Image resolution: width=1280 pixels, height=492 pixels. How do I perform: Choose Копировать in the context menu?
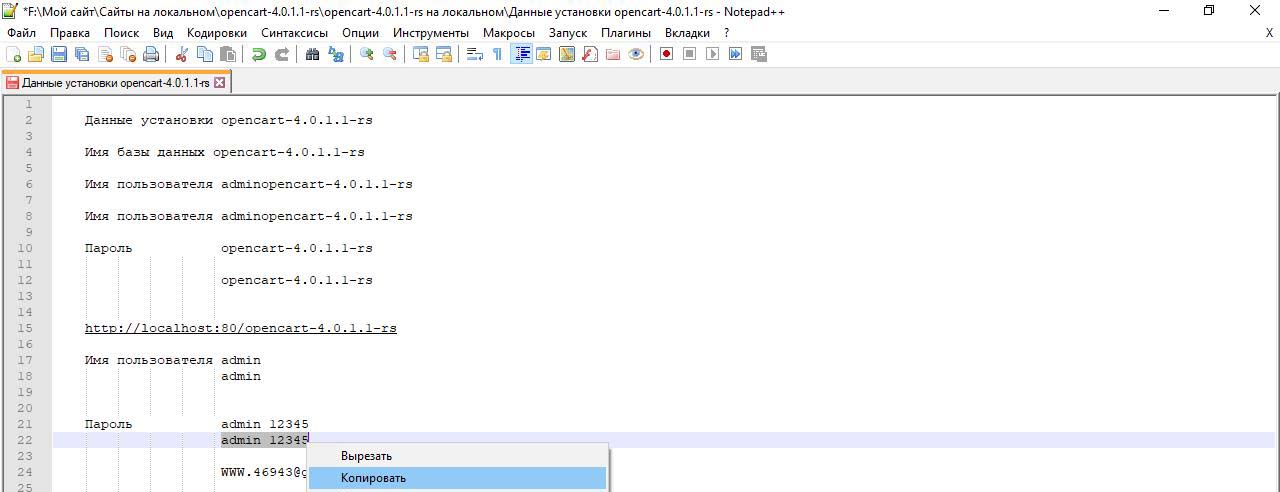point(373,478)
